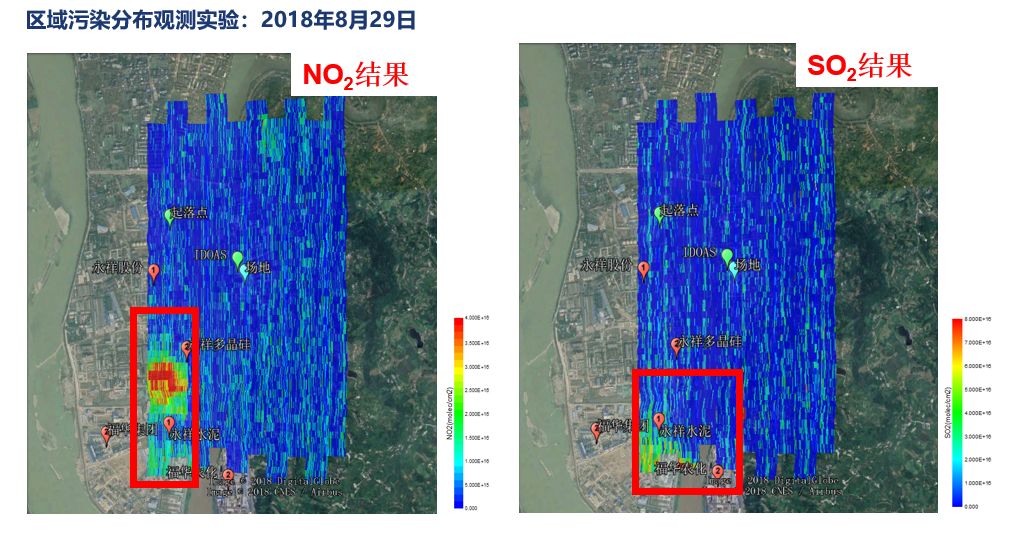Click the 福华农化 red pin on NO2 map

229,474
